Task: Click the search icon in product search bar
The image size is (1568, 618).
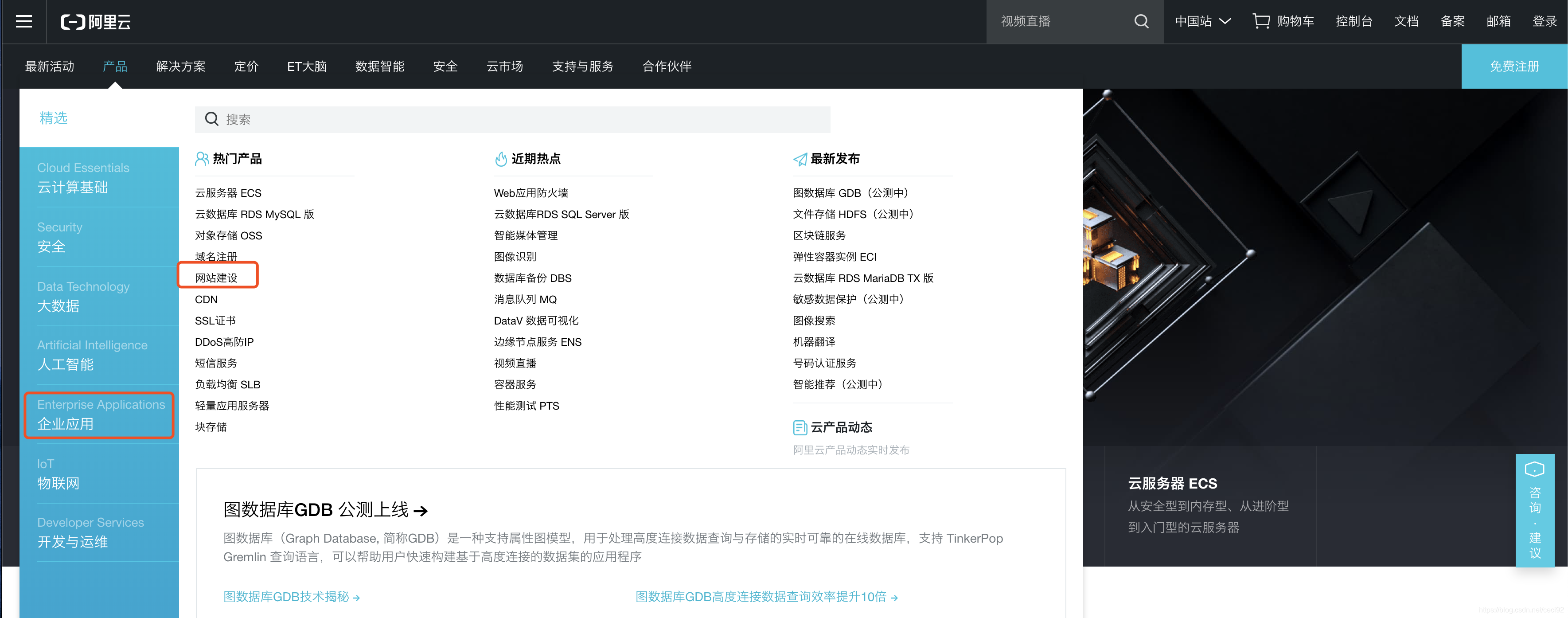Action: coord(211,119)
